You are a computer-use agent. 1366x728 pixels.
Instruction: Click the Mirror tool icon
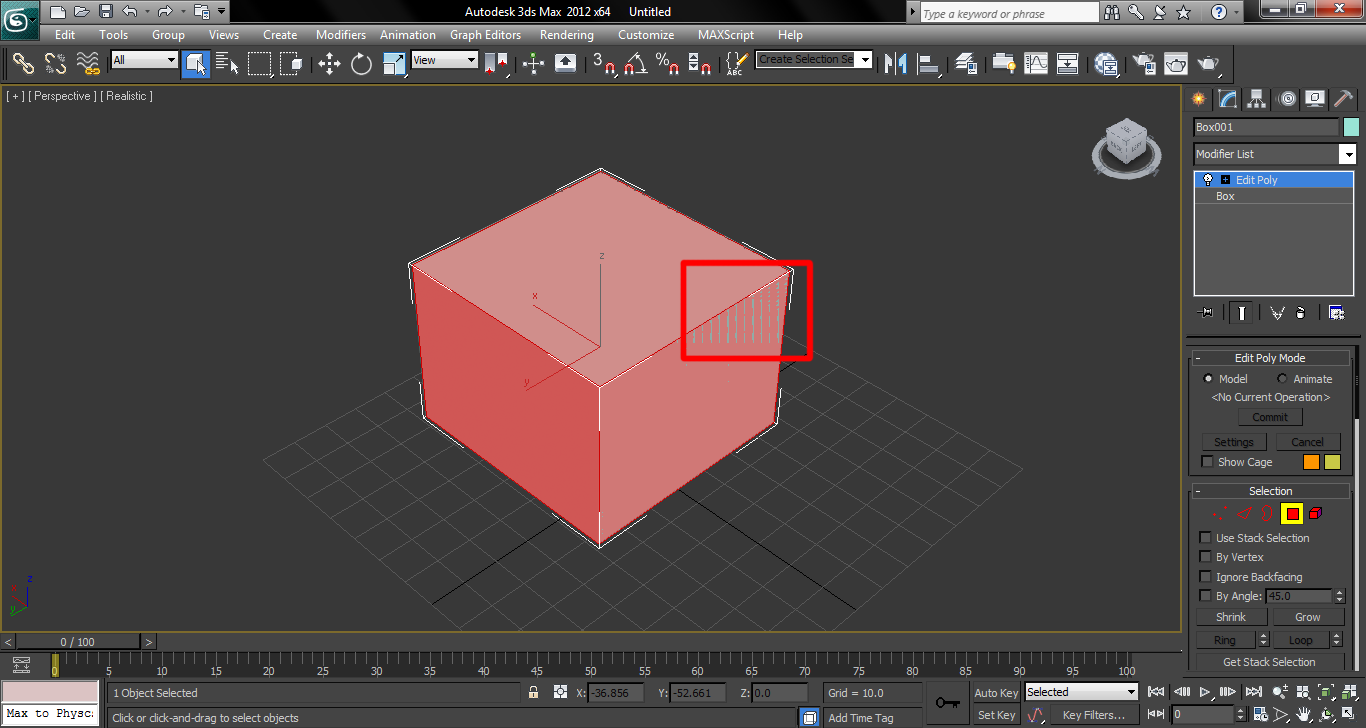point(896,63)
